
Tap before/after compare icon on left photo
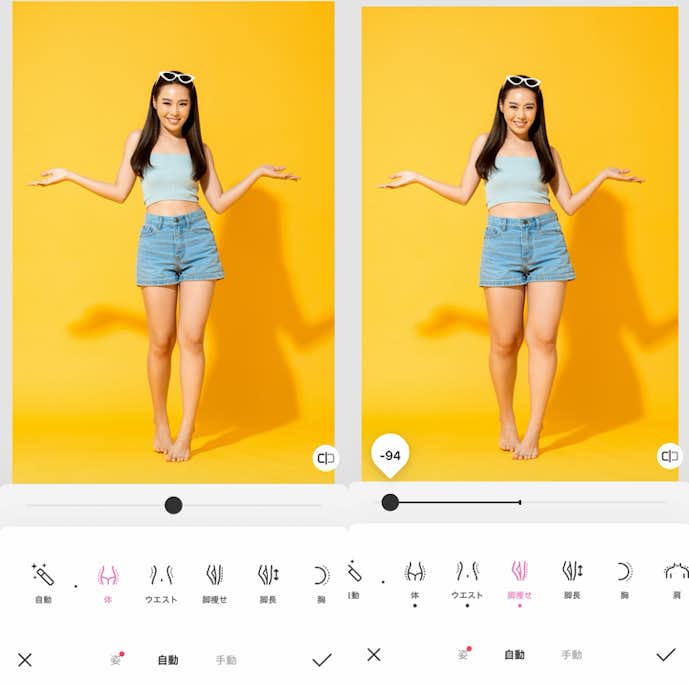pyautogui.click(x=326, y=458)
